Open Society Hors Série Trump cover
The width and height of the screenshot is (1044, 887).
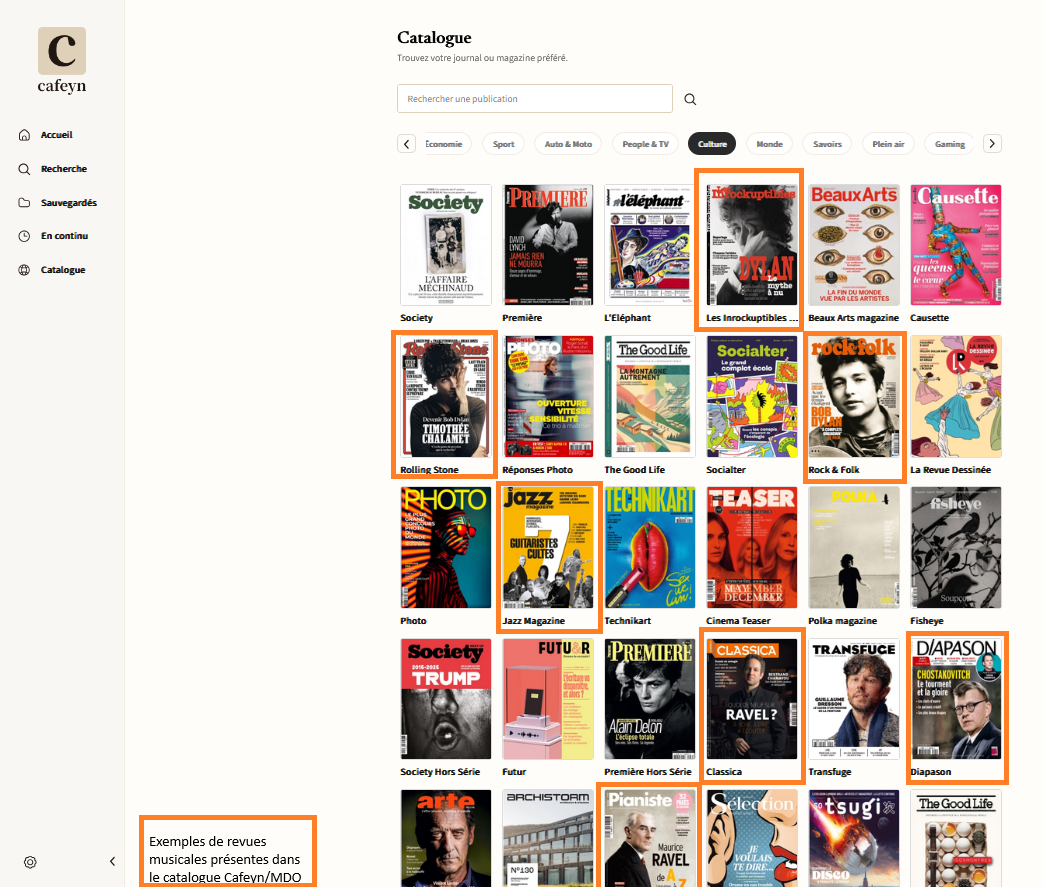tap(445, 699)
